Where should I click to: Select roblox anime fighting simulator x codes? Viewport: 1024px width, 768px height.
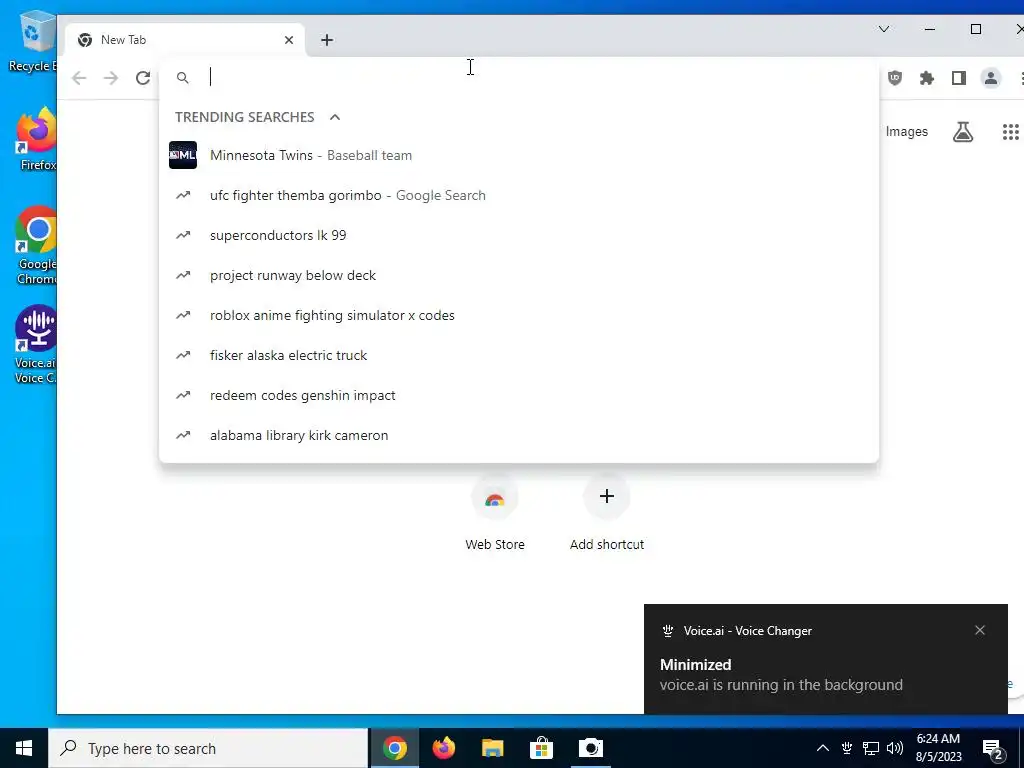519,315
